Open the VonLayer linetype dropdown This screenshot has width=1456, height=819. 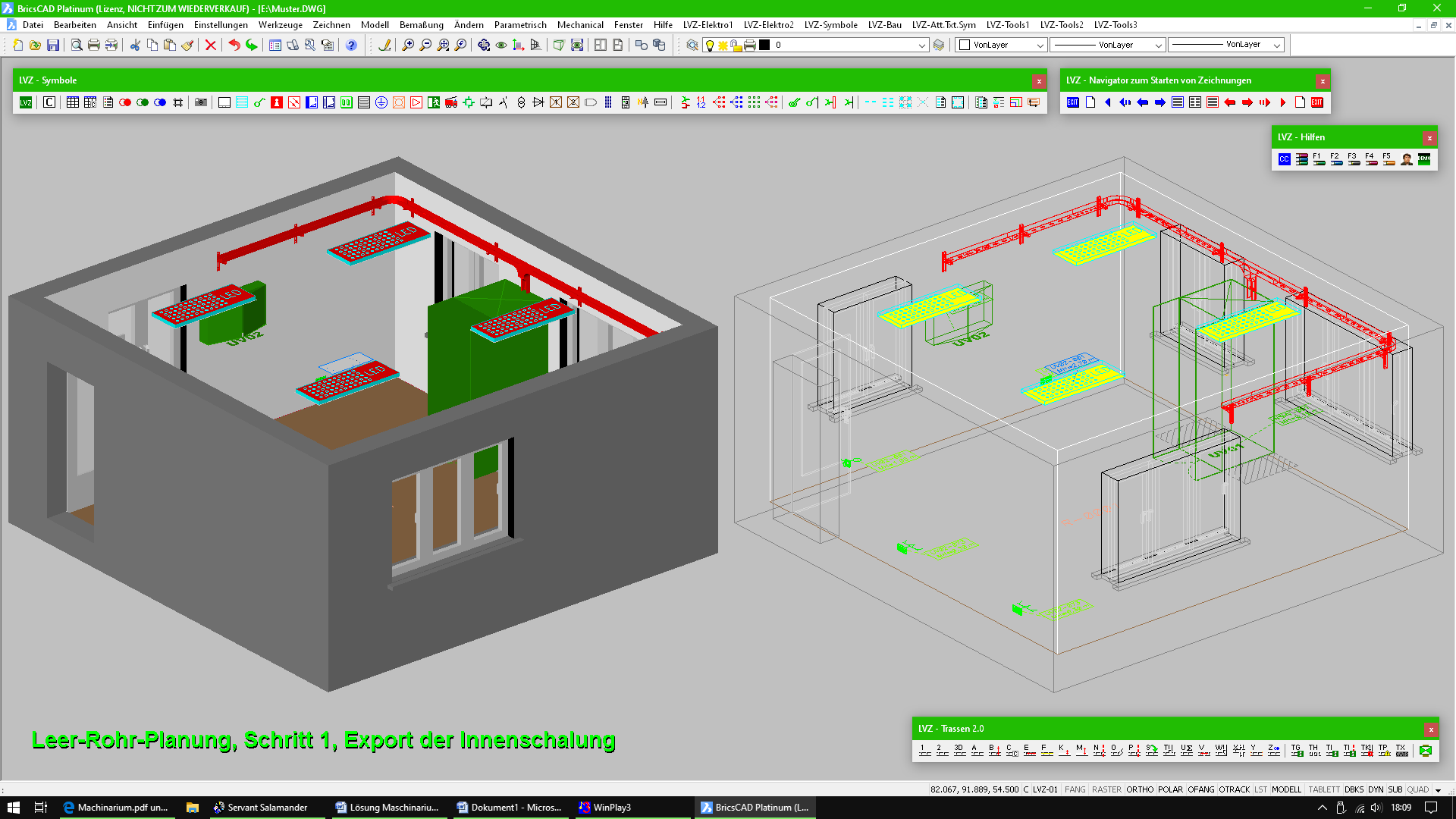pos(1158,45)
